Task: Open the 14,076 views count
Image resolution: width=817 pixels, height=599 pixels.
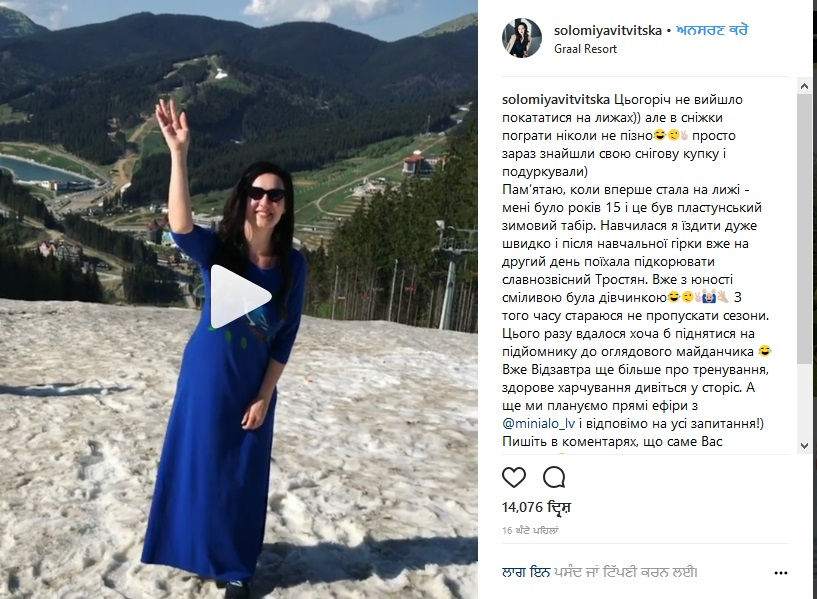Action: 537,507
